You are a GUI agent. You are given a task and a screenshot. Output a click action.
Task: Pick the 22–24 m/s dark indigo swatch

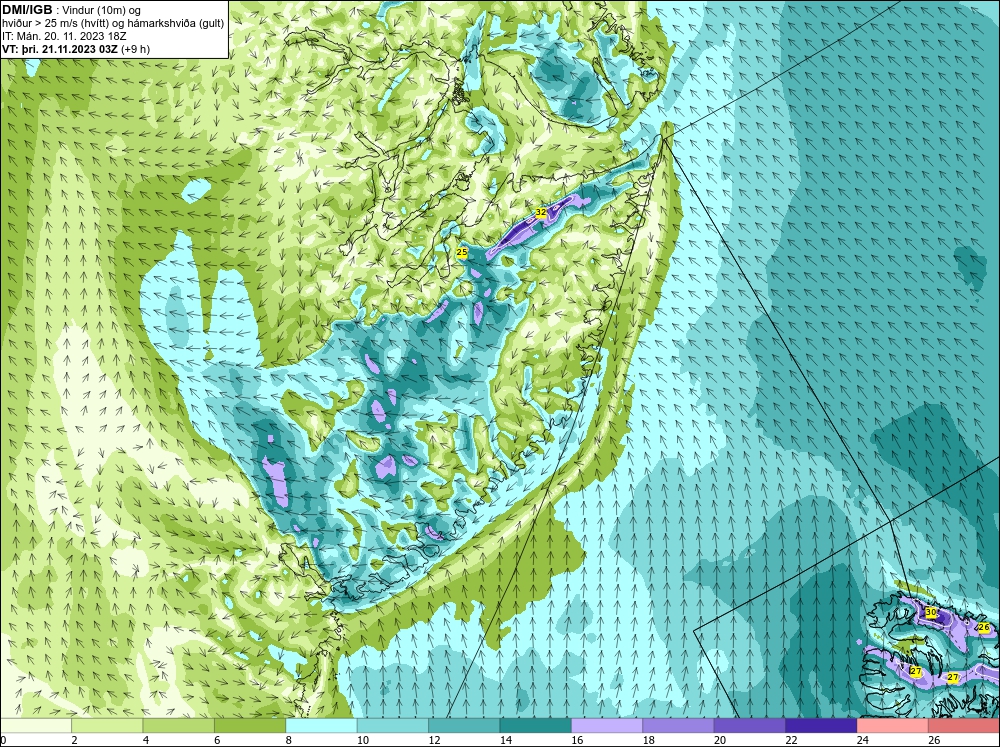pos(821,725)
